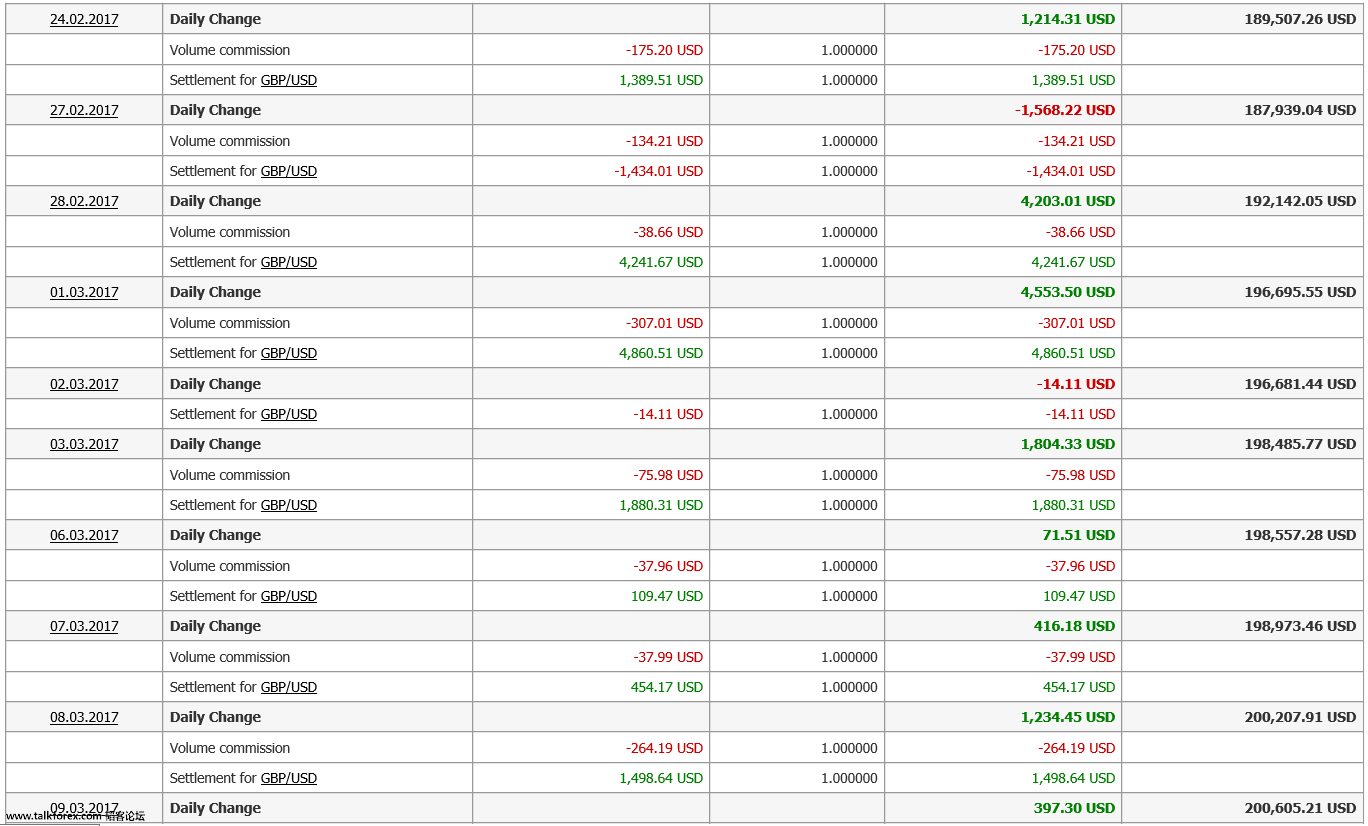
Task: Open the 07.03.2017 date link
Action: [x=84, y=626]
